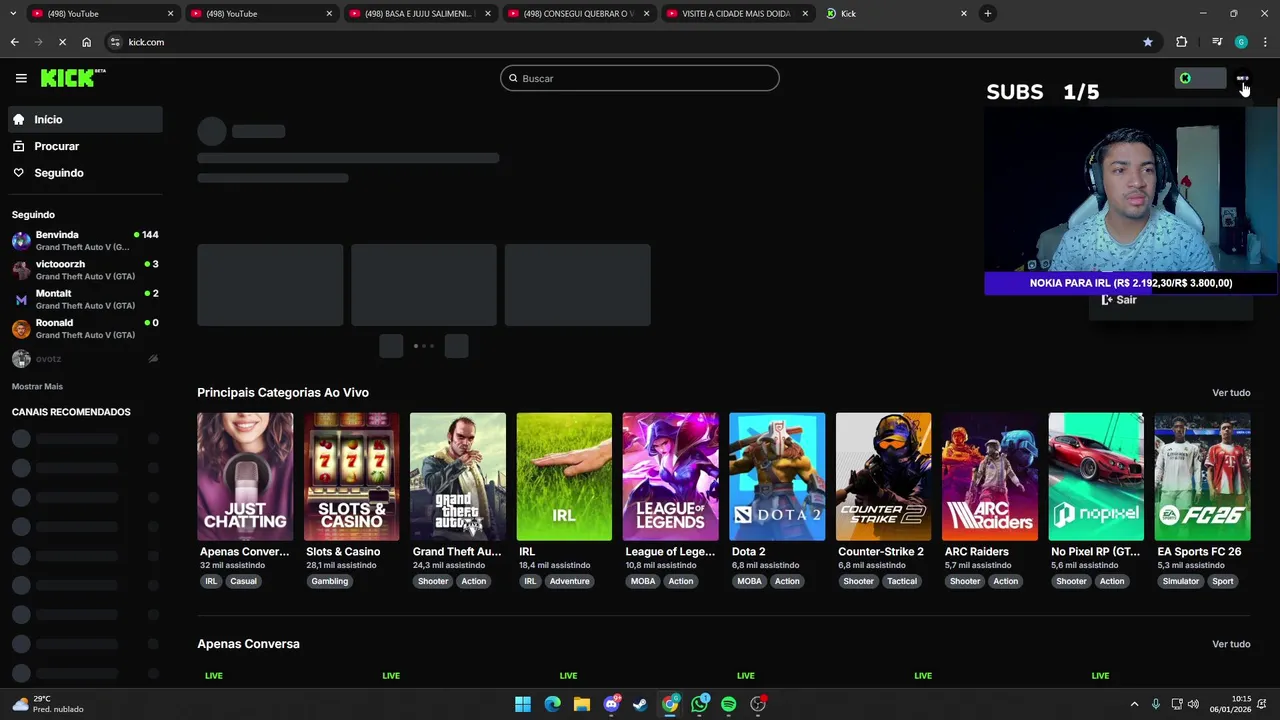
Task: Open Discord from the taskbar
Action: (x=611, y=705)
